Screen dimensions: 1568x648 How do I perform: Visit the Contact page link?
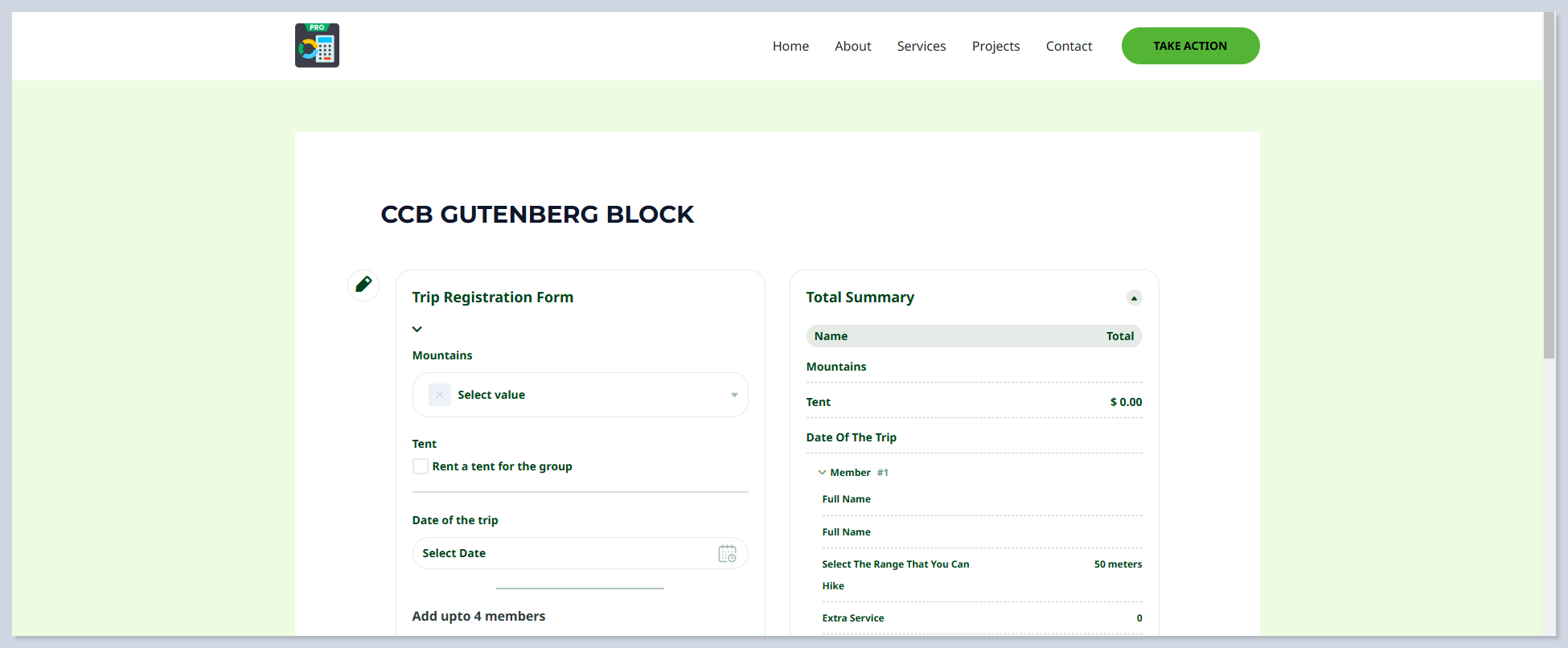coord(1069,46)
